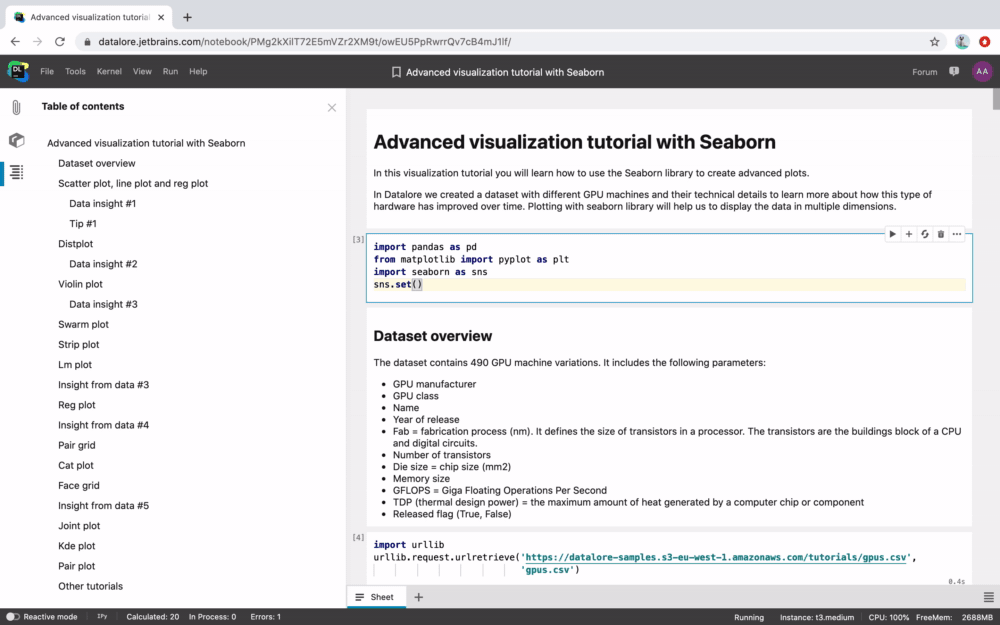
Task: Click the browser address bar URL
Action: [304, 42]
